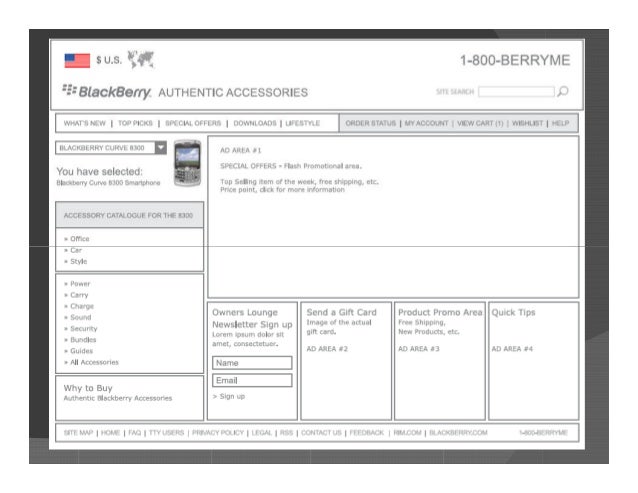The height and width of the screenshot is (493, 638).
Task: Open Site Map in the footer
Action: [79, 433]
